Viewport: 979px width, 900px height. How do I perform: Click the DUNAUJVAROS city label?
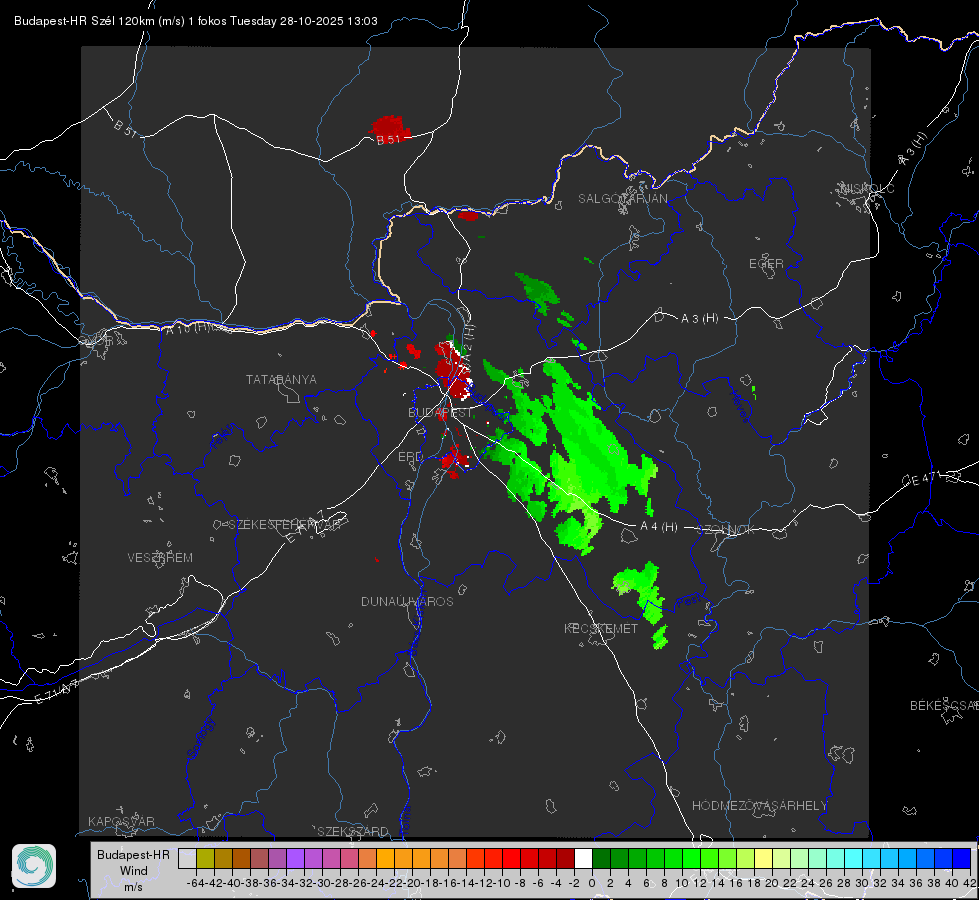pyautogui.click(x=407, y=601)
